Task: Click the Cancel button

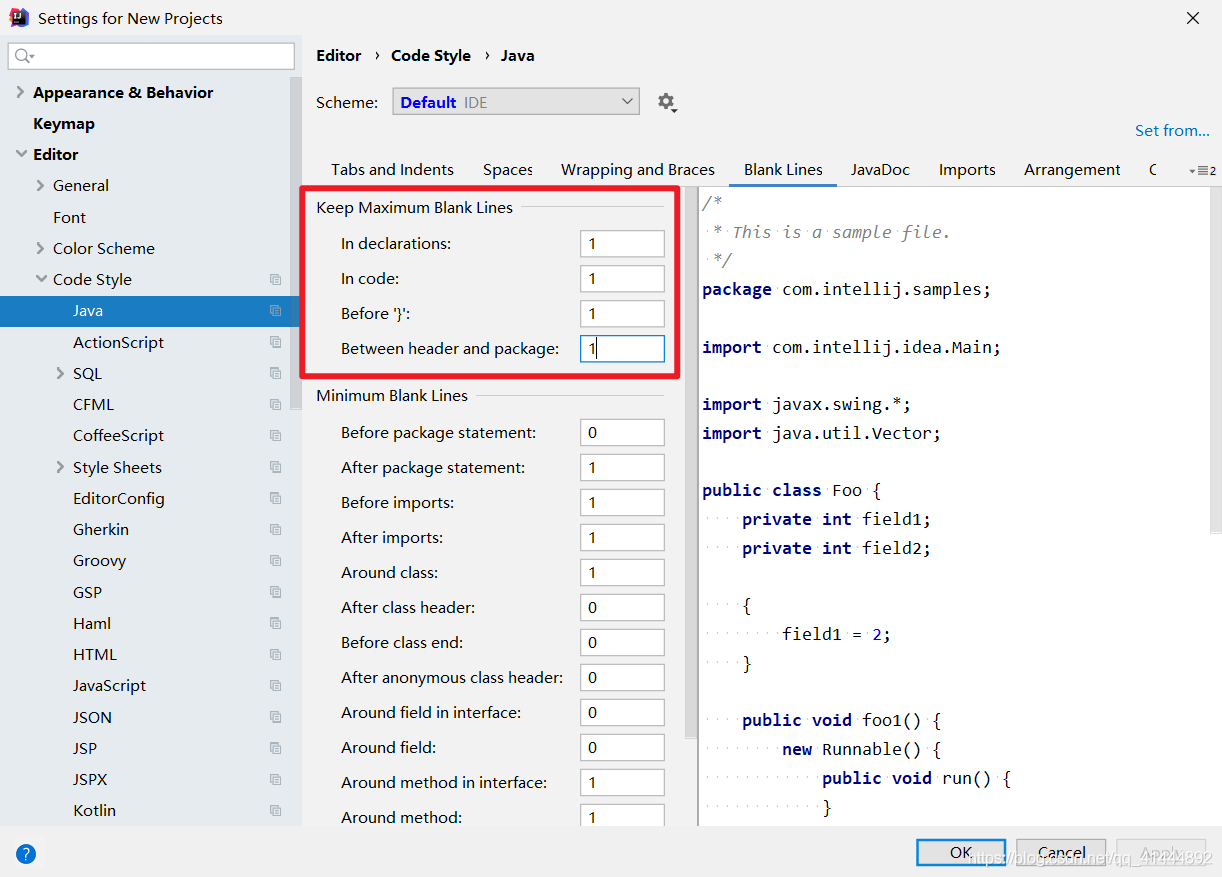Action: (x=1061, y=852)
